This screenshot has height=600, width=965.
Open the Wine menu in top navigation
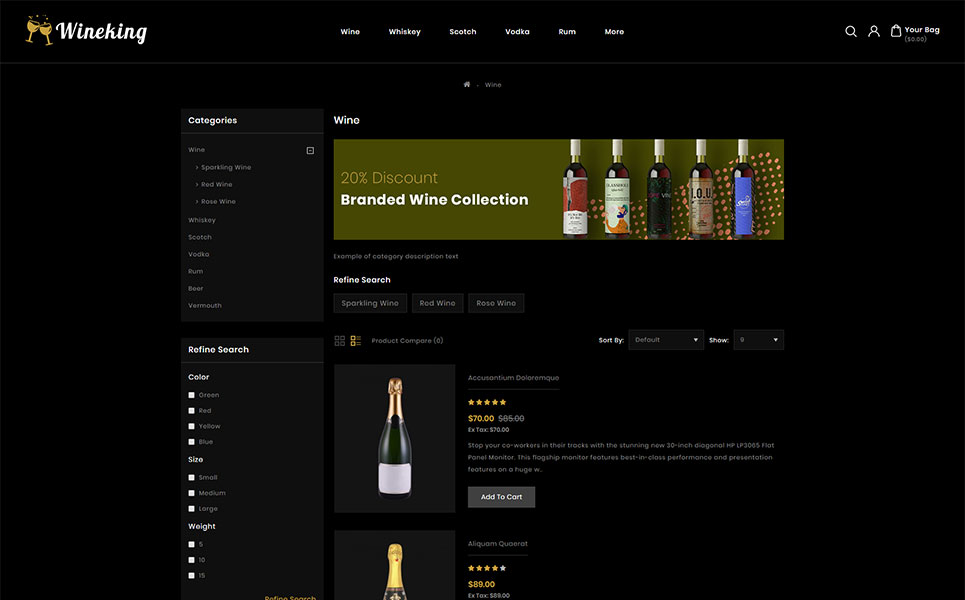point(350,31)
